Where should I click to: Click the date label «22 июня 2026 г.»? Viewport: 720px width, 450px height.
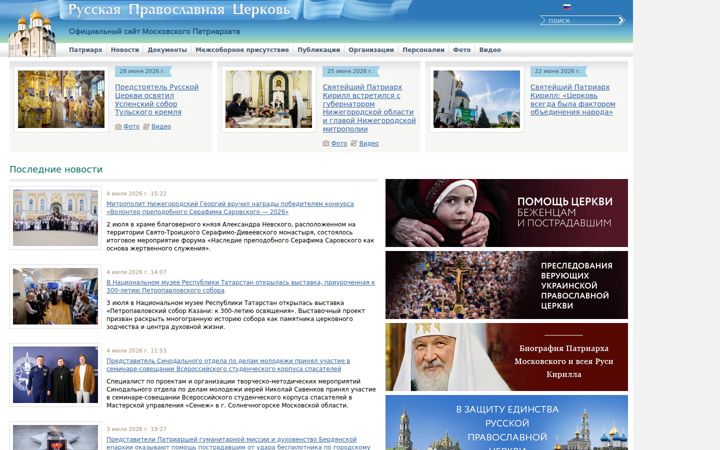pos(559,71)
